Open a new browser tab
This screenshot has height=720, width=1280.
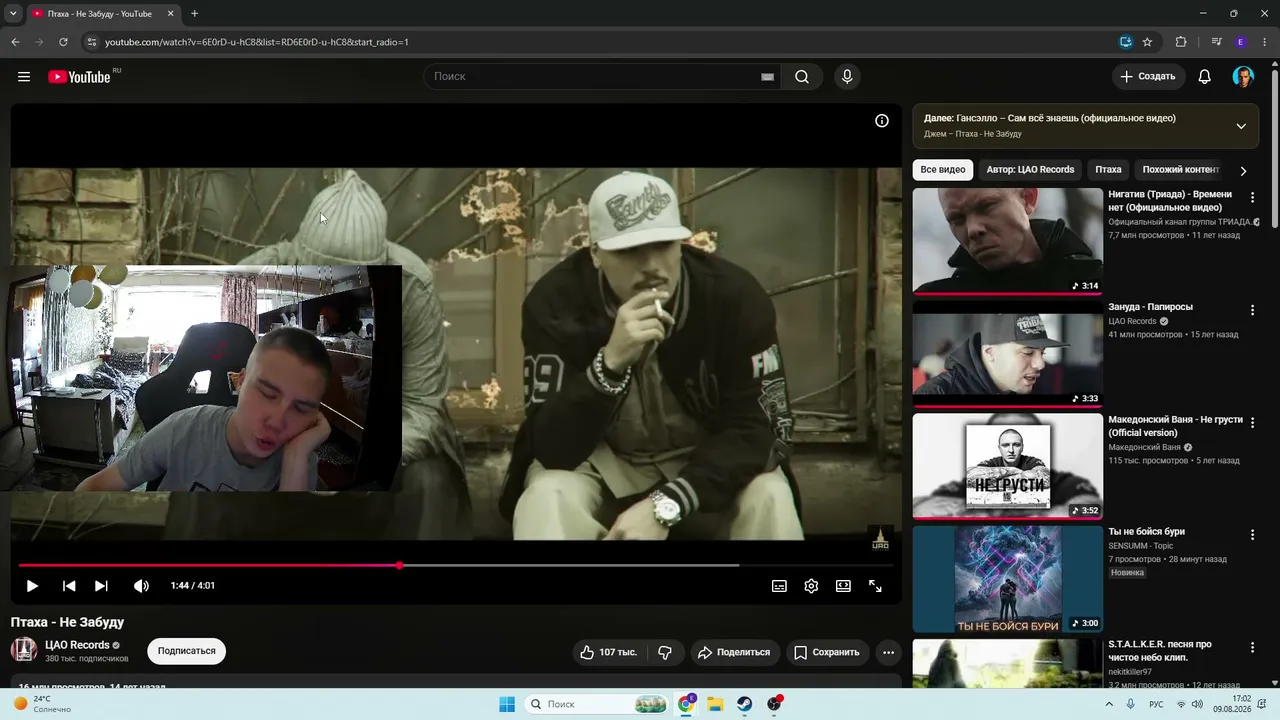point(194,14)
